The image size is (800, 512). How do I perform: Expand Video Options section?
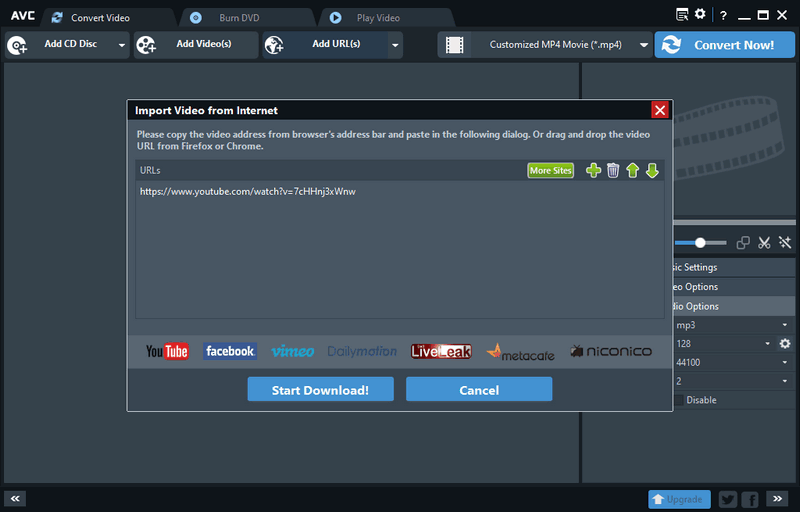point(734,287)
